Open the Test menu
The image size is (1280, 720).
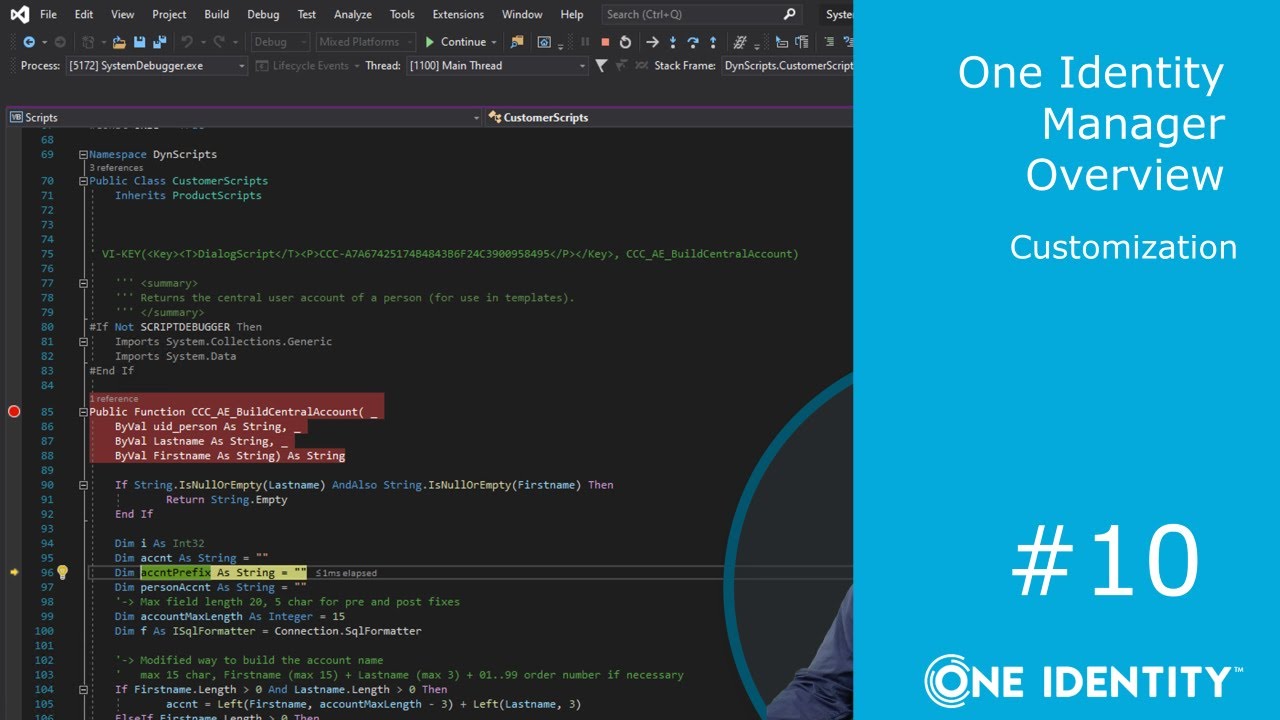(307, 14)
